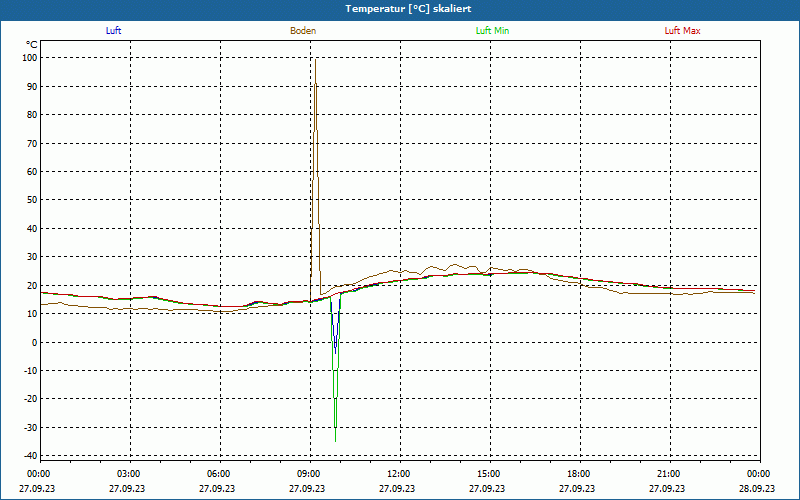Click the °C unit label on y-axis
800x500 pixels.
(x=32, y=45)
